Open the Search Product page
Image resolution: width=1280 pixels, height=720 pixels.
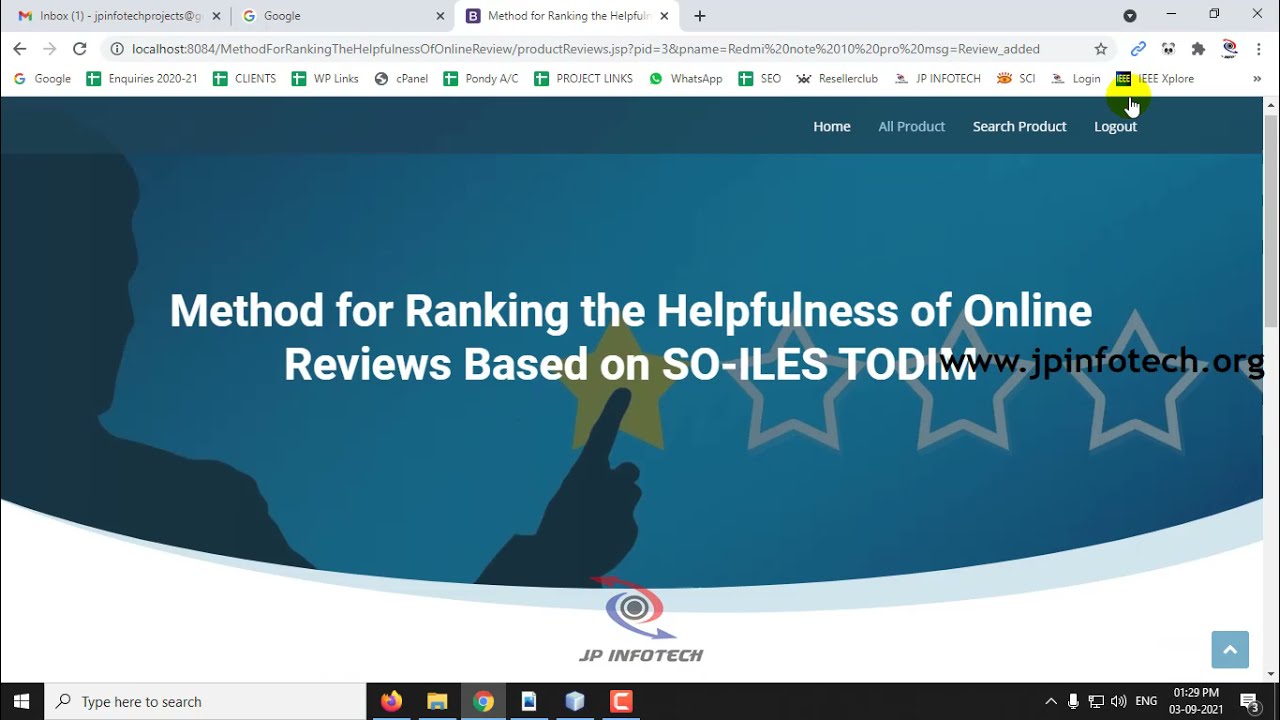(1020, 126)
